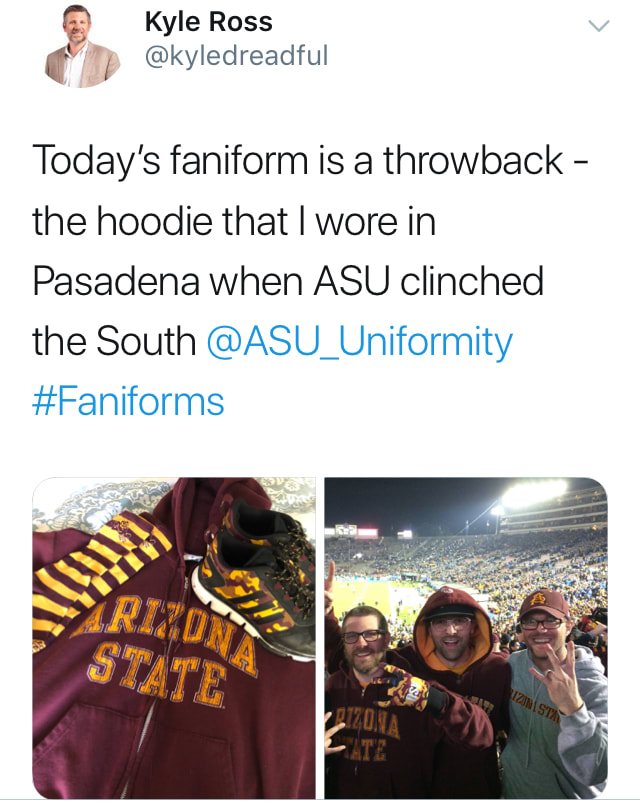
Task: Click the word ASU in the tweet body
Action: click(351, 281)
